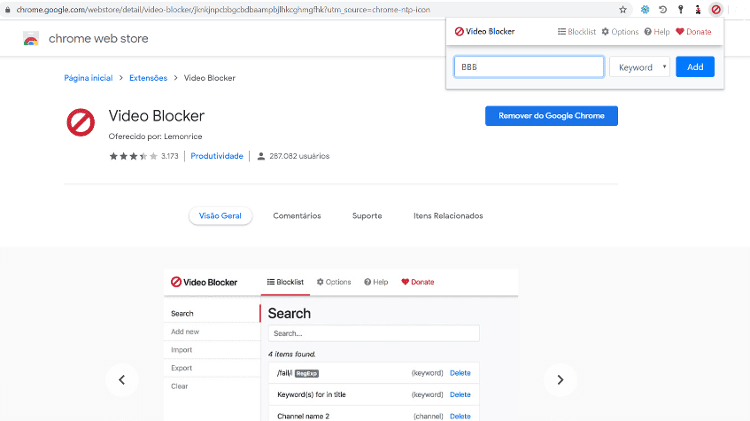Screen dimensions: 750x421
Task: Click the address bar URL
Action: coord(223,10)
